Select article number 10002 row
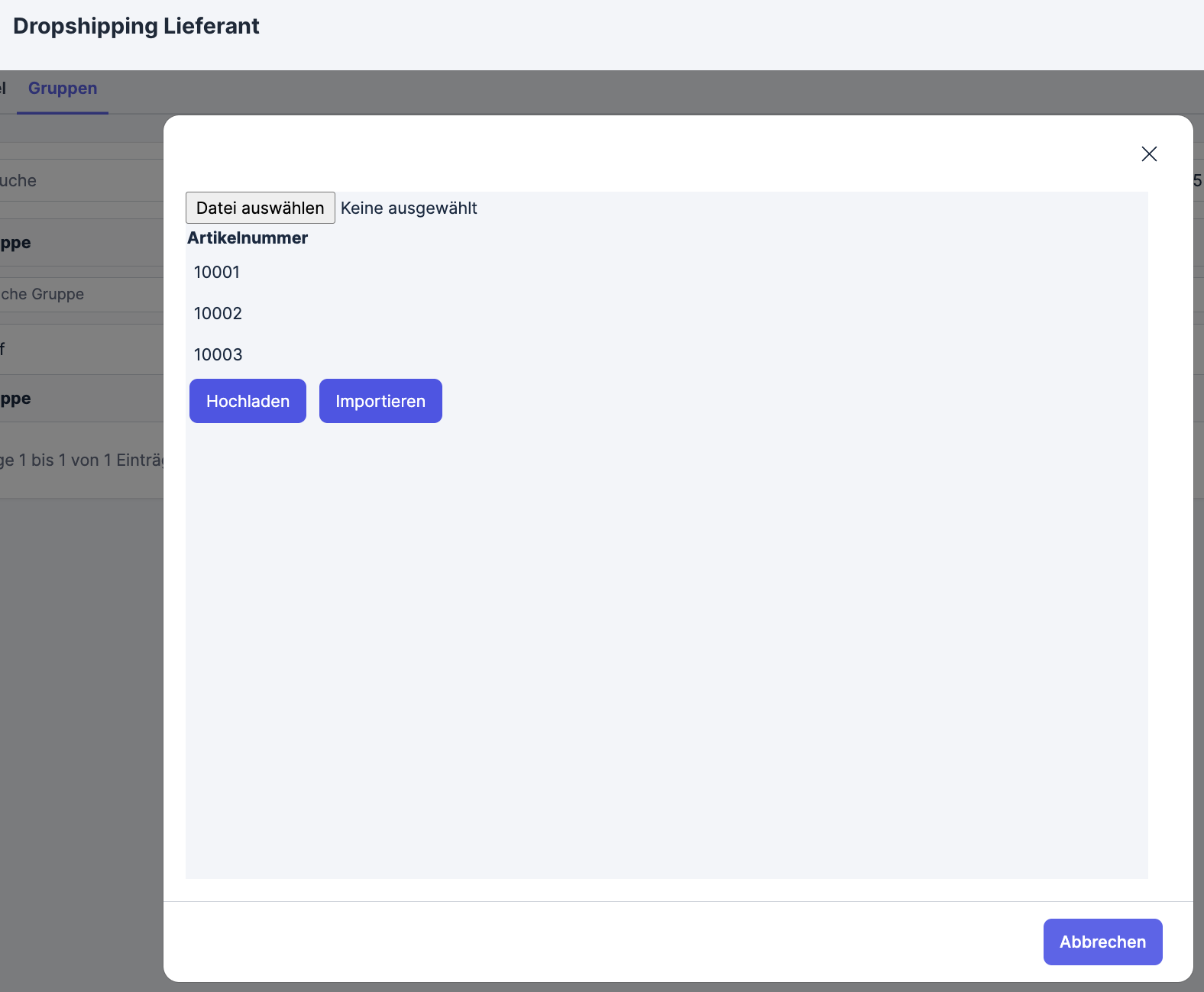Viewport: 1204px width, 992px height. tap(218, 314)
